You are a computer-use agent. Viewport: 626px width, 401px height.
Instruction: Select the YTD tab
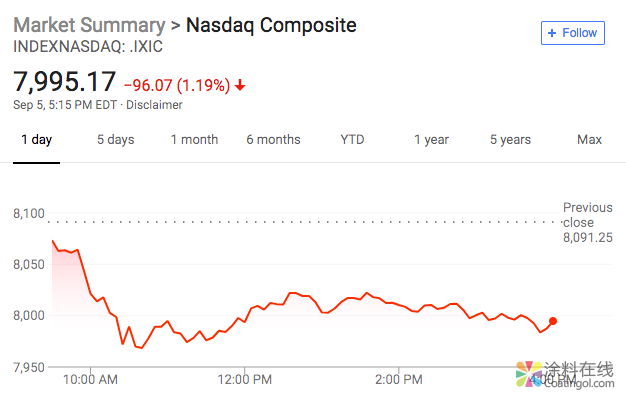352,140
